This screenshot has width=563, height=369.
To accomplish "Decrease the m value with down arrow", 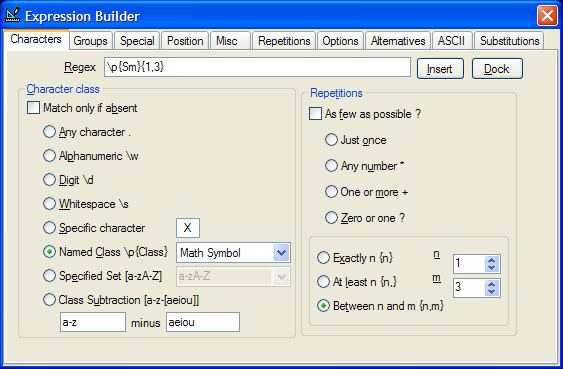I will [492, 292].
